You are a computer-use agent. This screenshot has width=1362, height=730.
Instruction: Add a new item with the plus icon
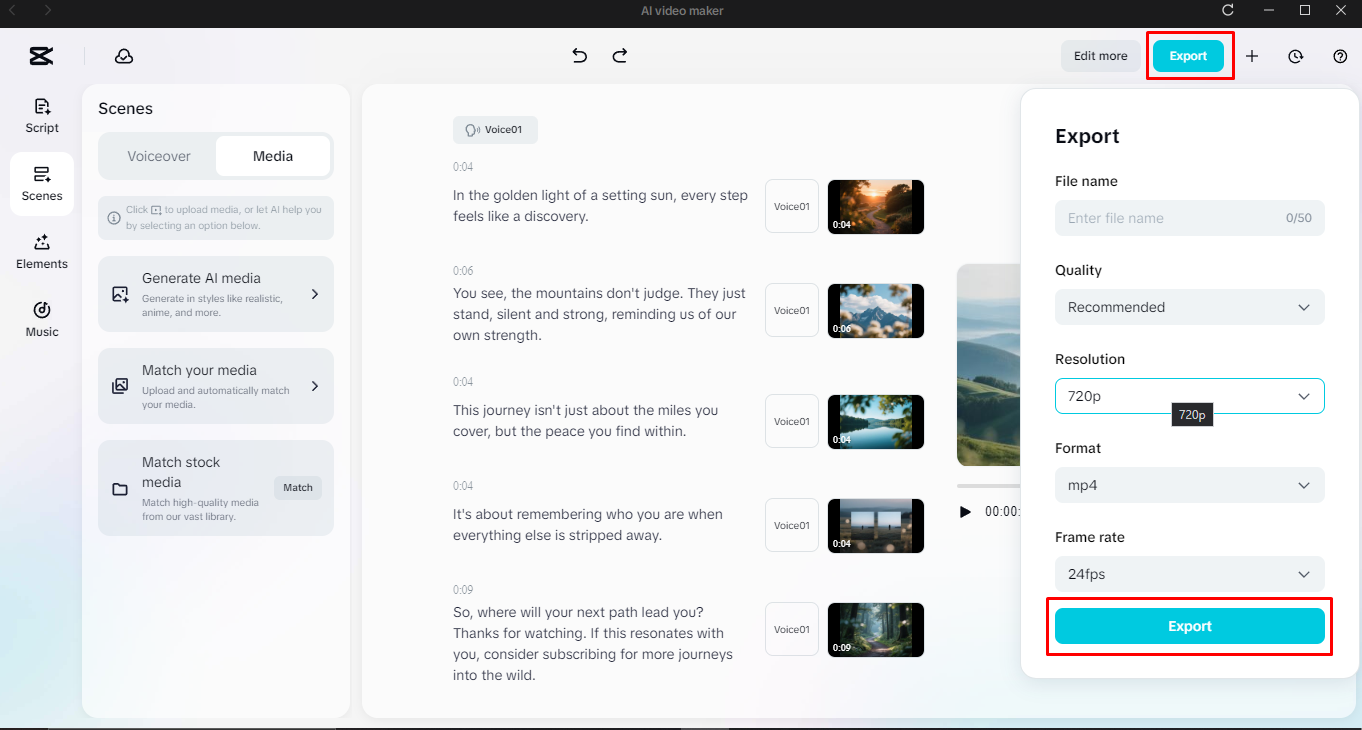click(1252, 57)
